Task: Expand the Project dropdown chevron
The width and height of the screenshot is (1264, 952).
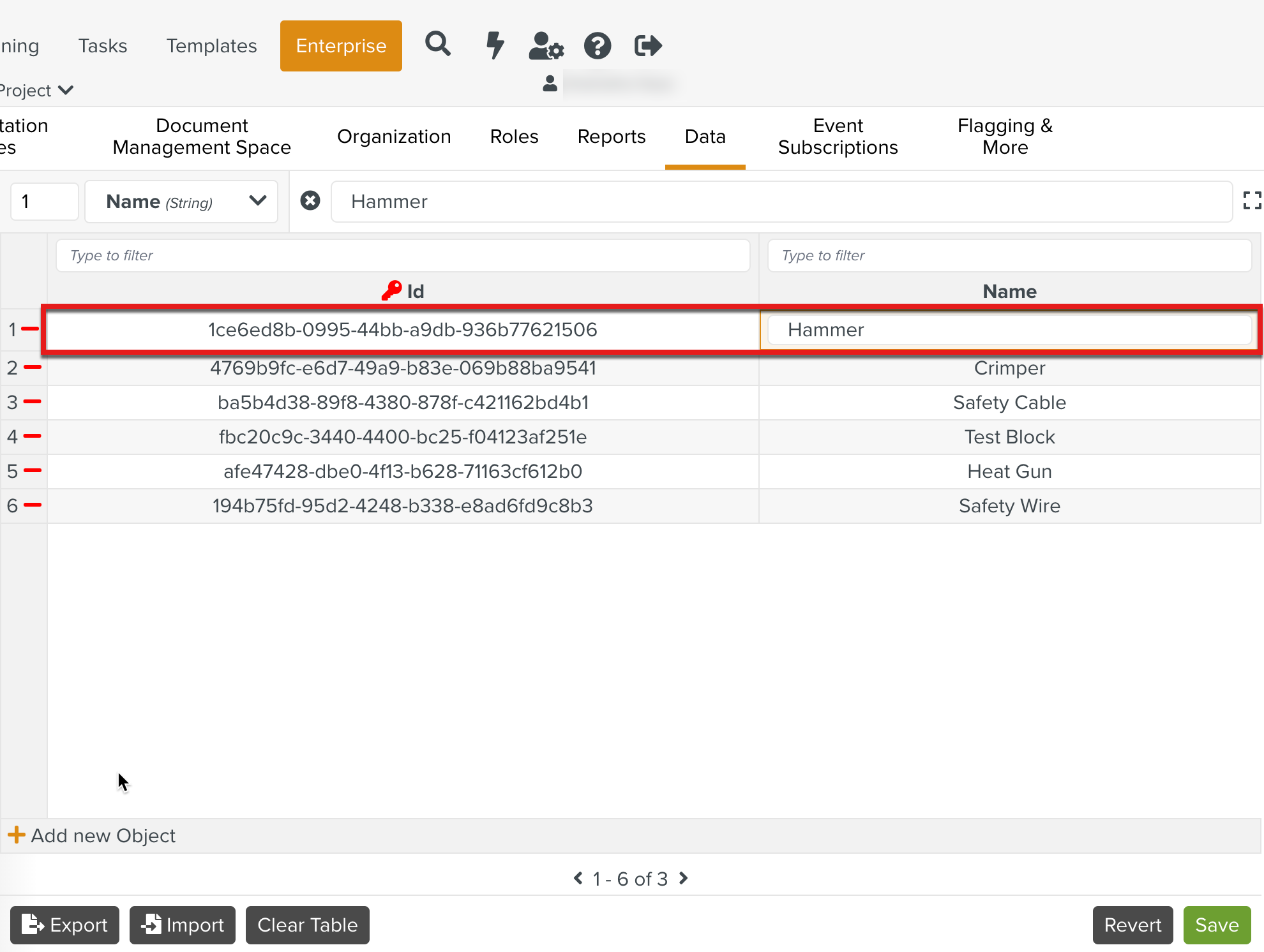Action: 66,90
